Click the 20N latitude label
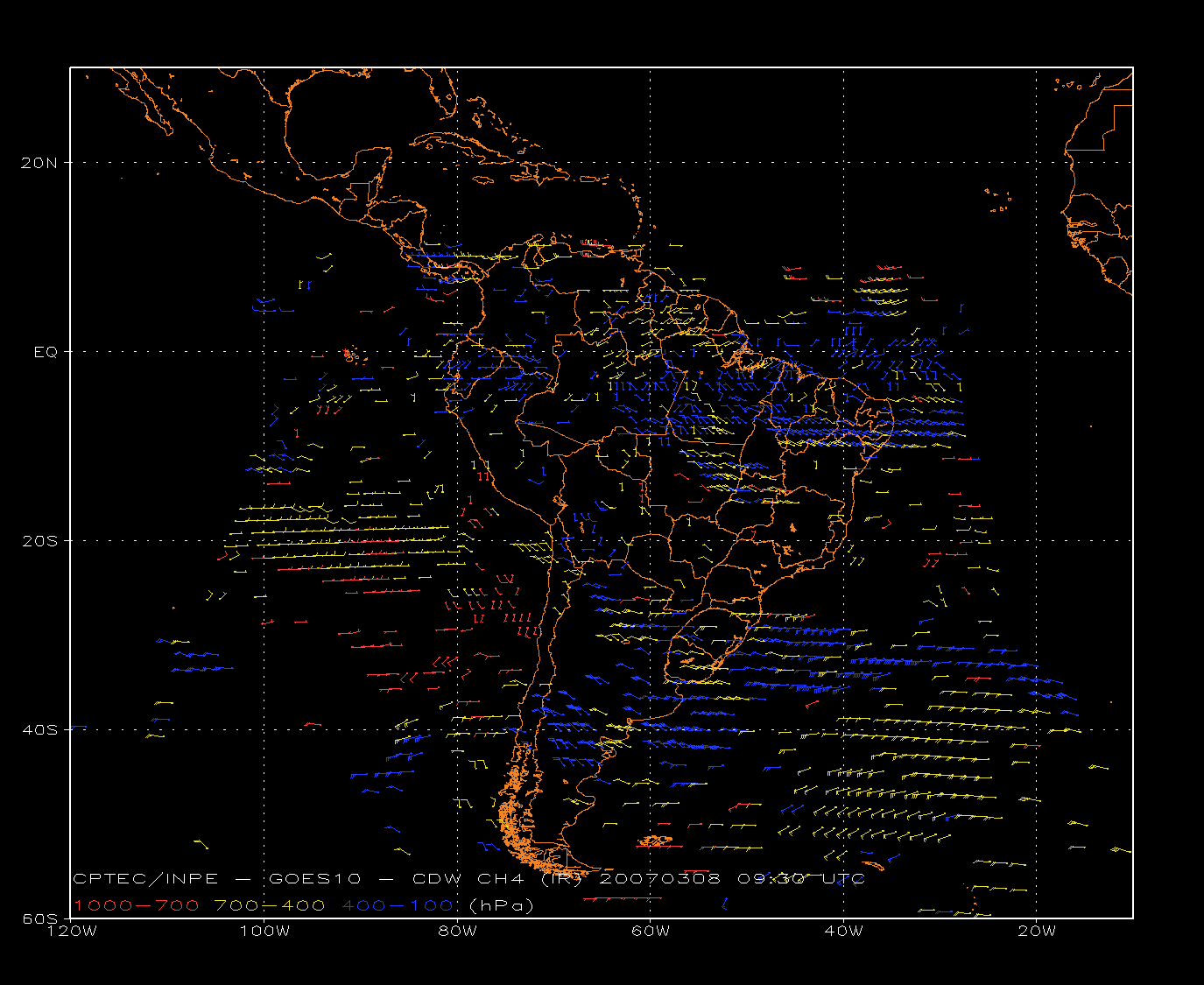Viewport: 1204px width, 985px height. click(x=40, y=163)
